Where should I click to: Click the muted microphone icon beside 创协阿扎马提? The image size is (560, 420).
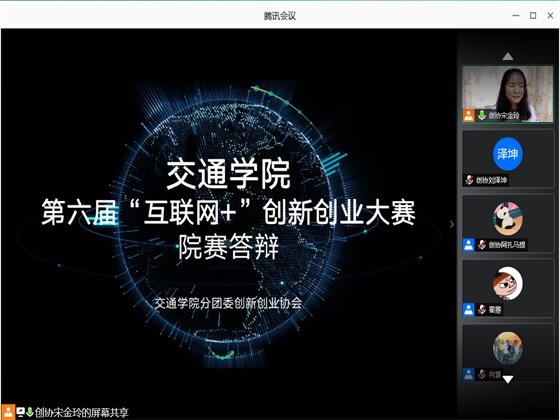point(482,245)
